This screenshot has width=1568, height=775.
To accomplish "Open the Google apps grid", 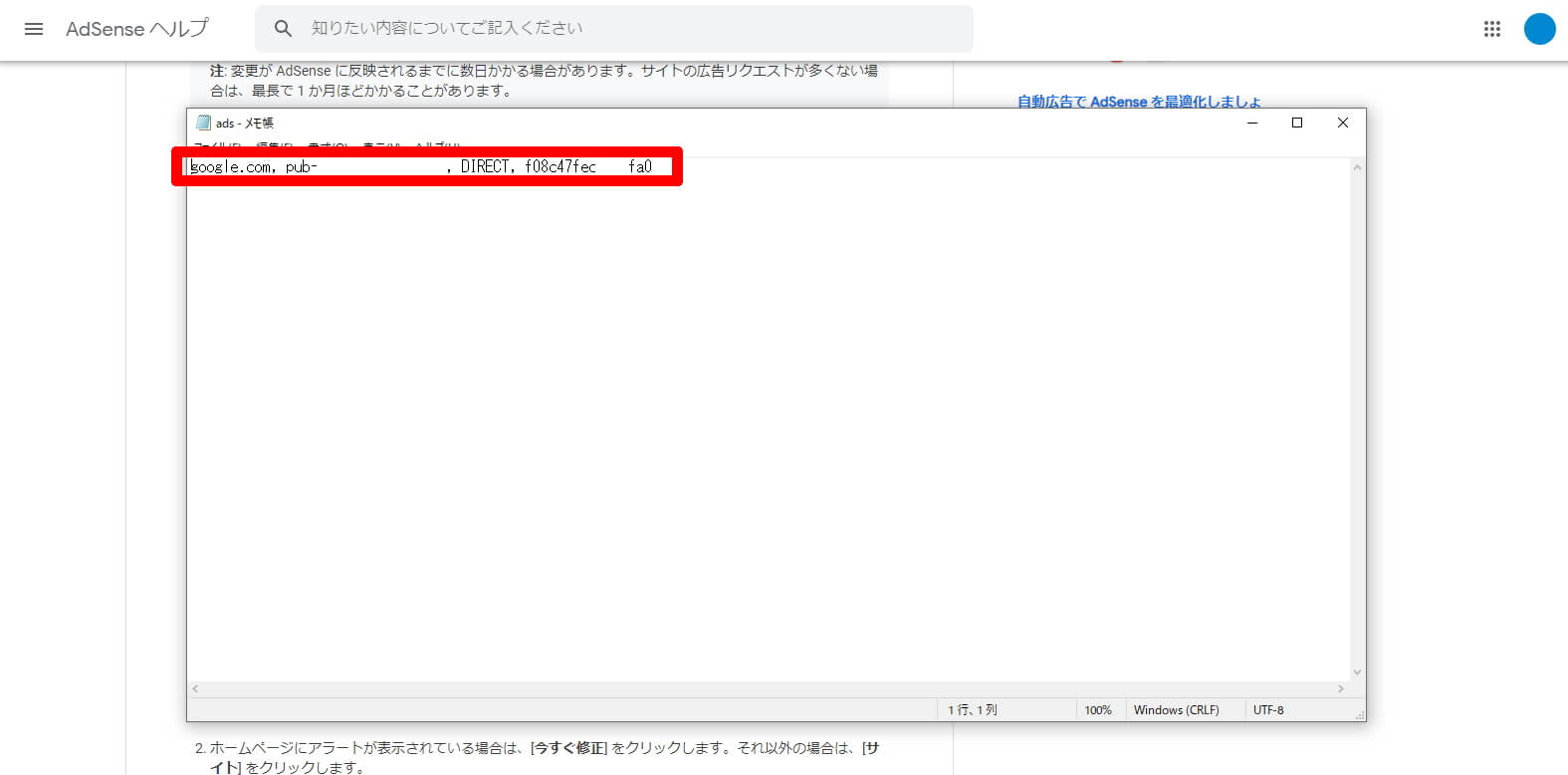I will pos(1491,29).
